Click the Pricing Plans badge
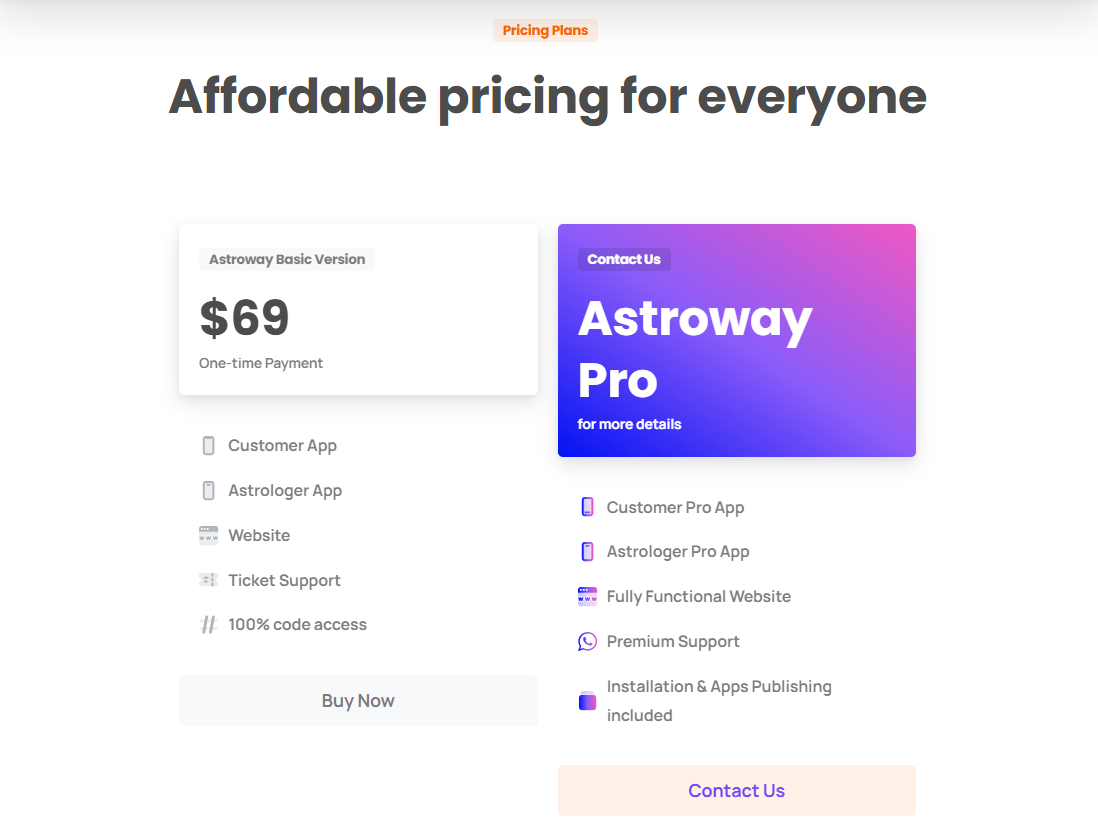This screenshot has height=840, width=1098. tap(545, 31)
